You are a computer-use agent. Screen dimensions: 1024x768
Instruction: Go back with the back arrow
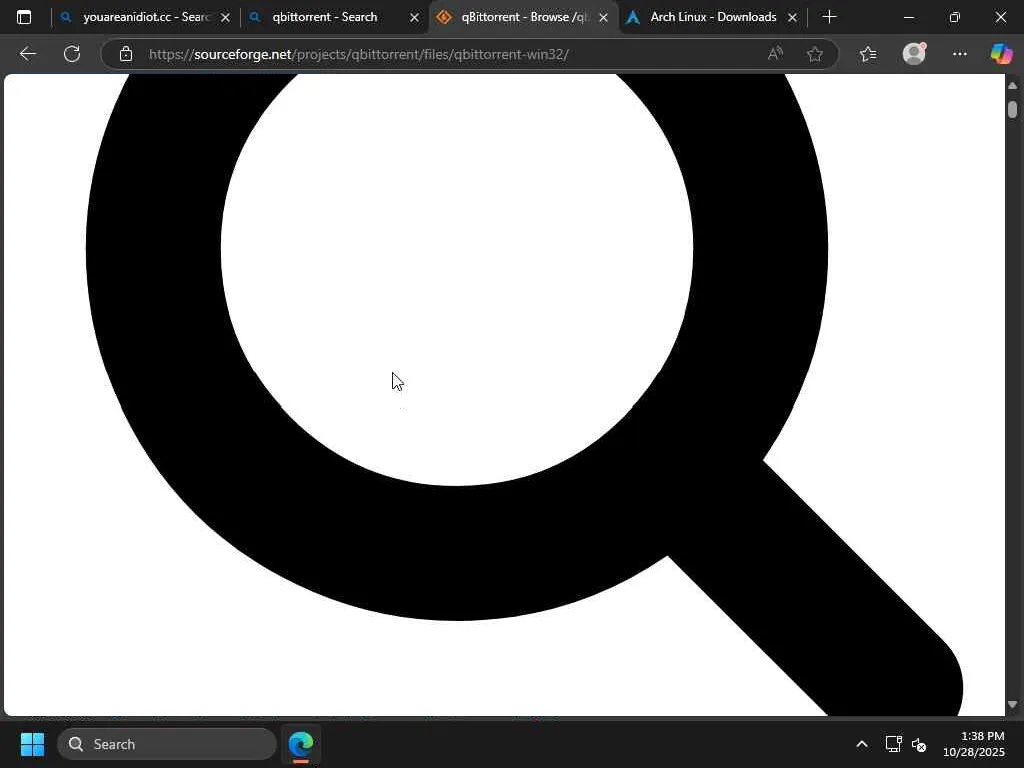[27, 54]
